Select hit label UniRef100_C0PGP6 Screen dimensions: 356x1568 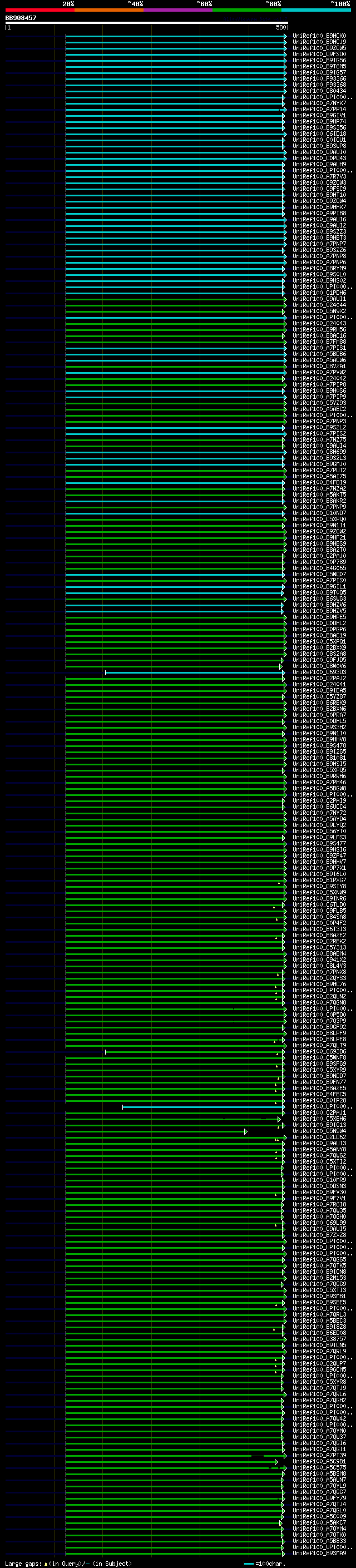[319, 630]
